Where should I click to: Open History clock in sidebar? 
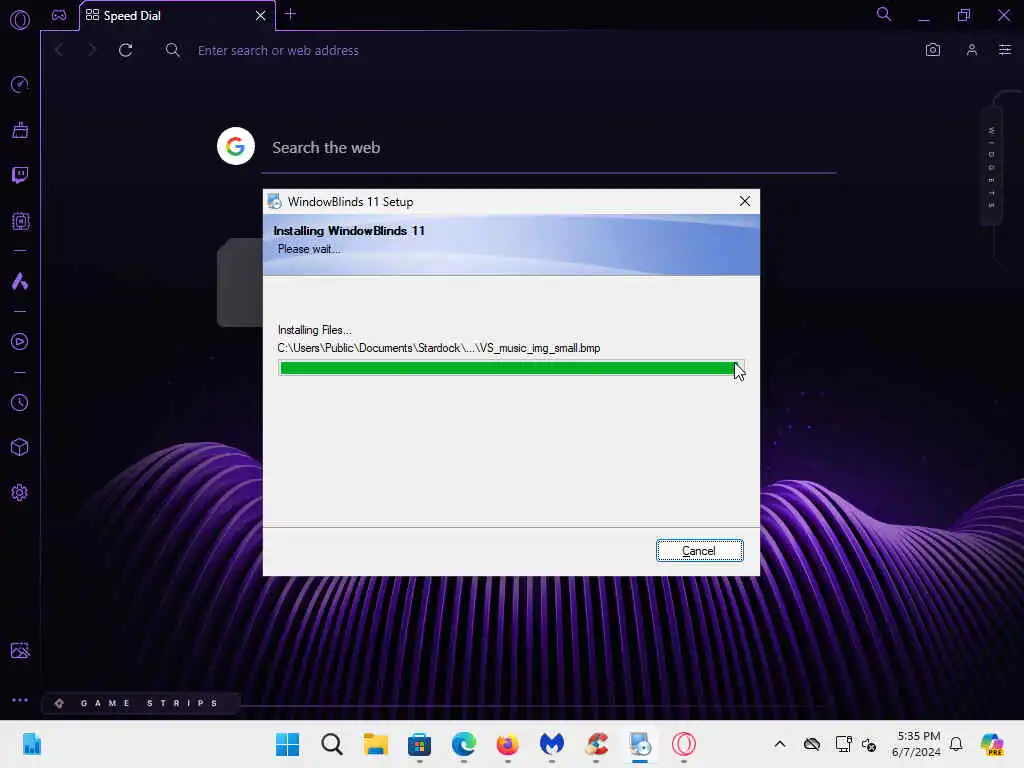tap(20, 402)
